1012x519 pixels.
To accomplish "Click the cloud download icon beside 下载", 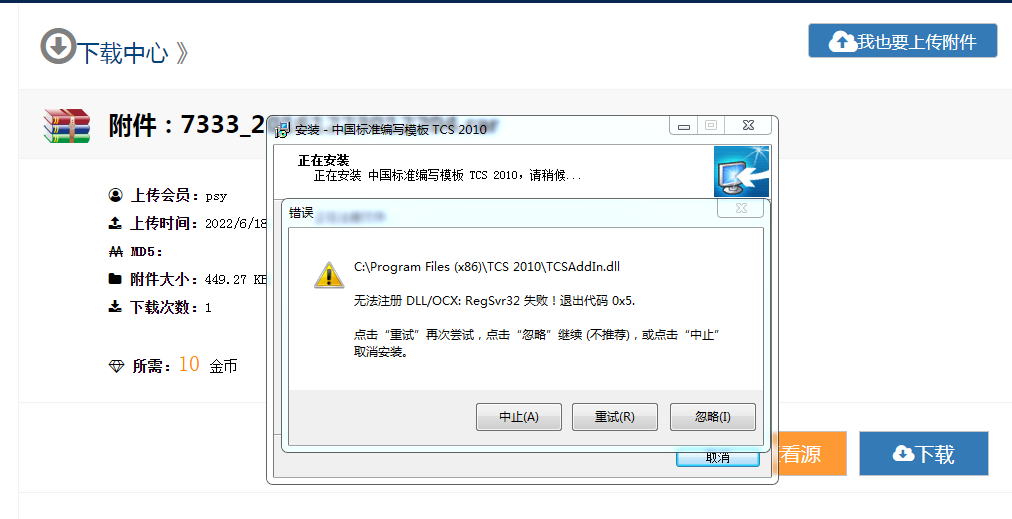I will (903, 454).
